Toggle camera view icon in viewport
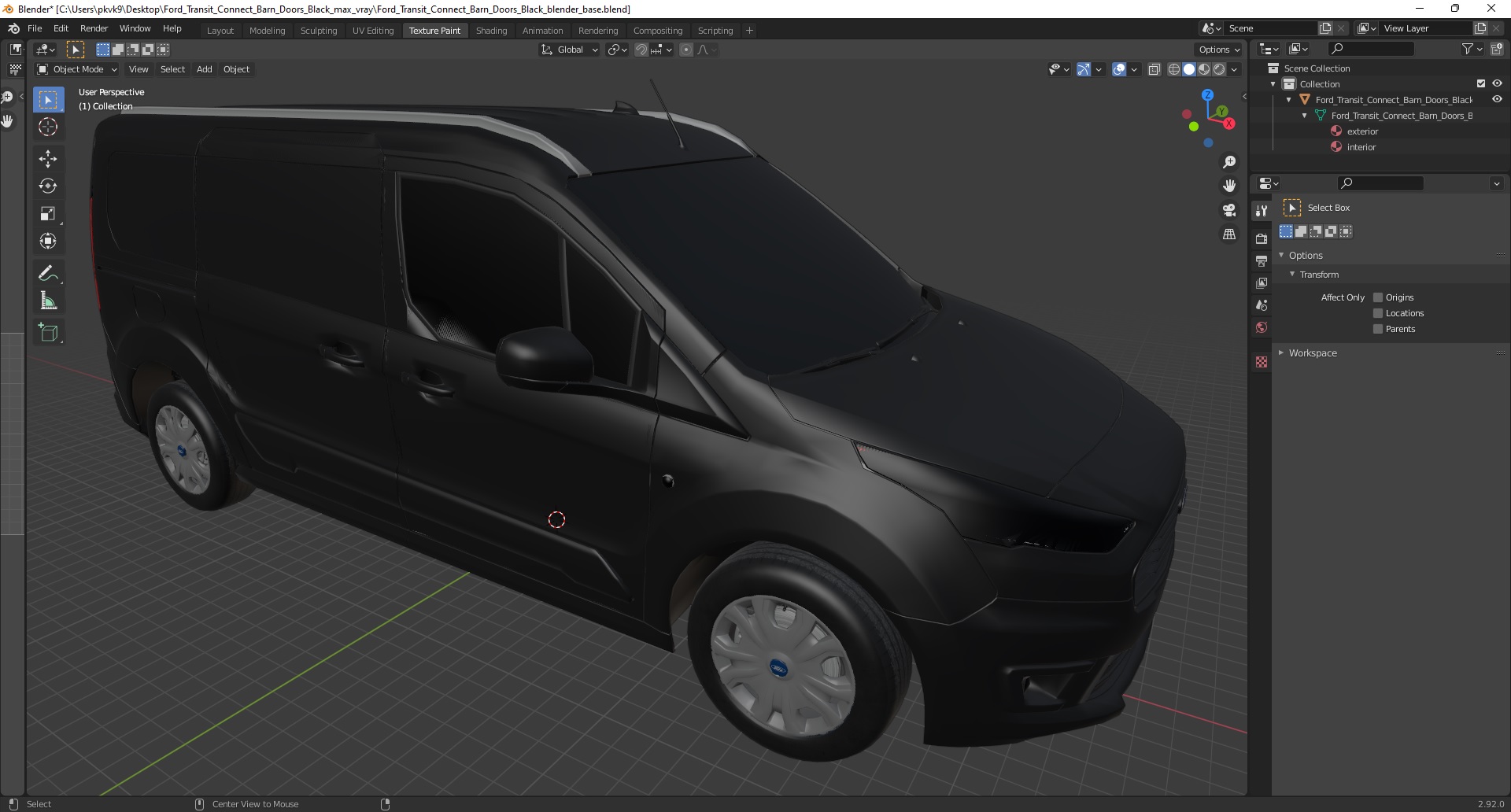1511x812 pixels. pyautogui.click(x=1229, y=210)
